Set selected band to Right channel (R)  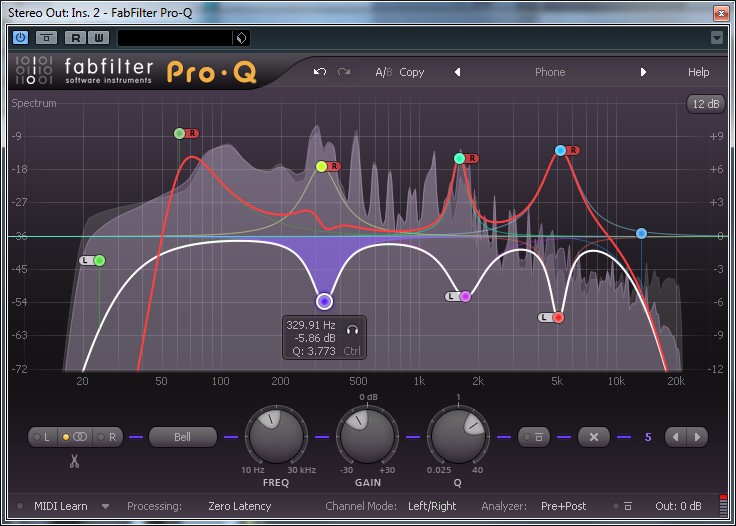tap(107, 437)
